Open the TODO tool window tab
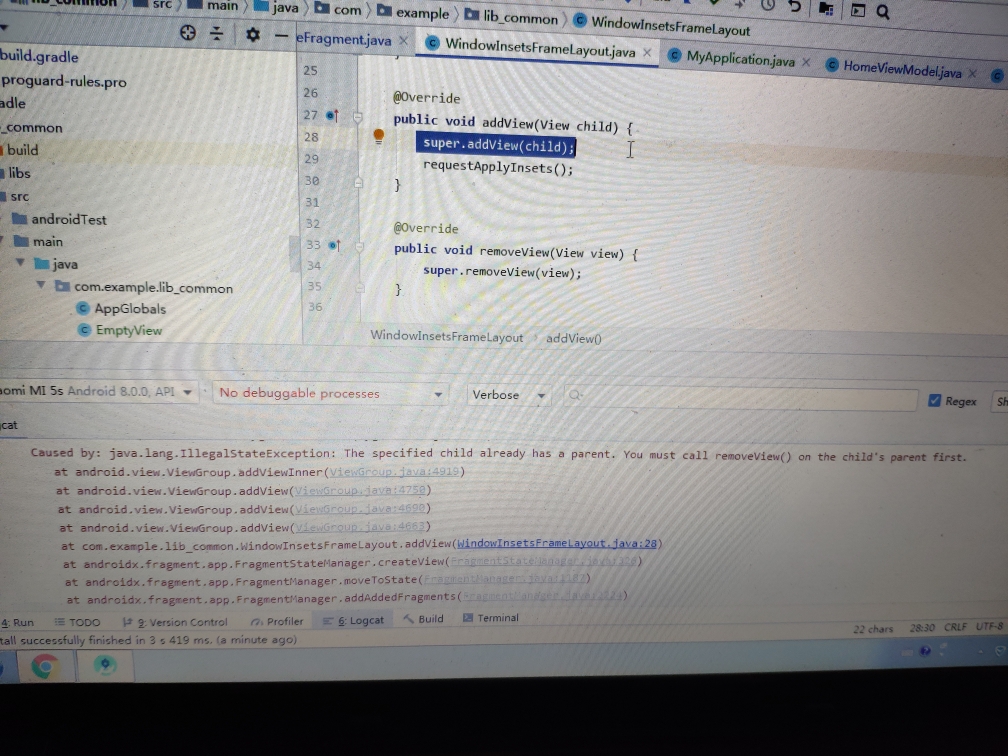 pyautogui.click(x=78, y=622)
